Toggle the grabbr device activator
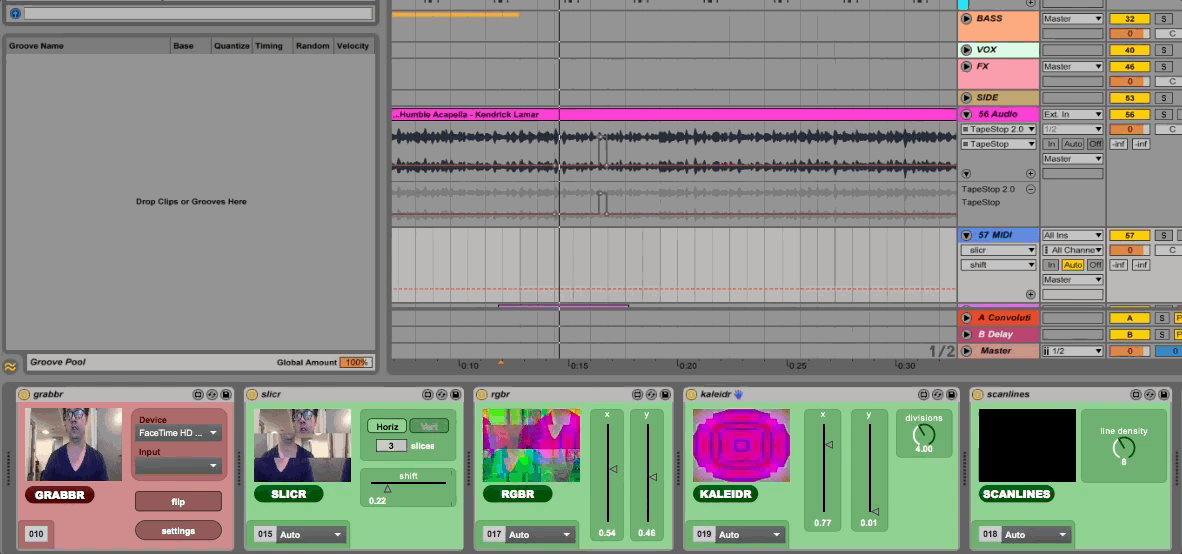 [x=24, y=394]
